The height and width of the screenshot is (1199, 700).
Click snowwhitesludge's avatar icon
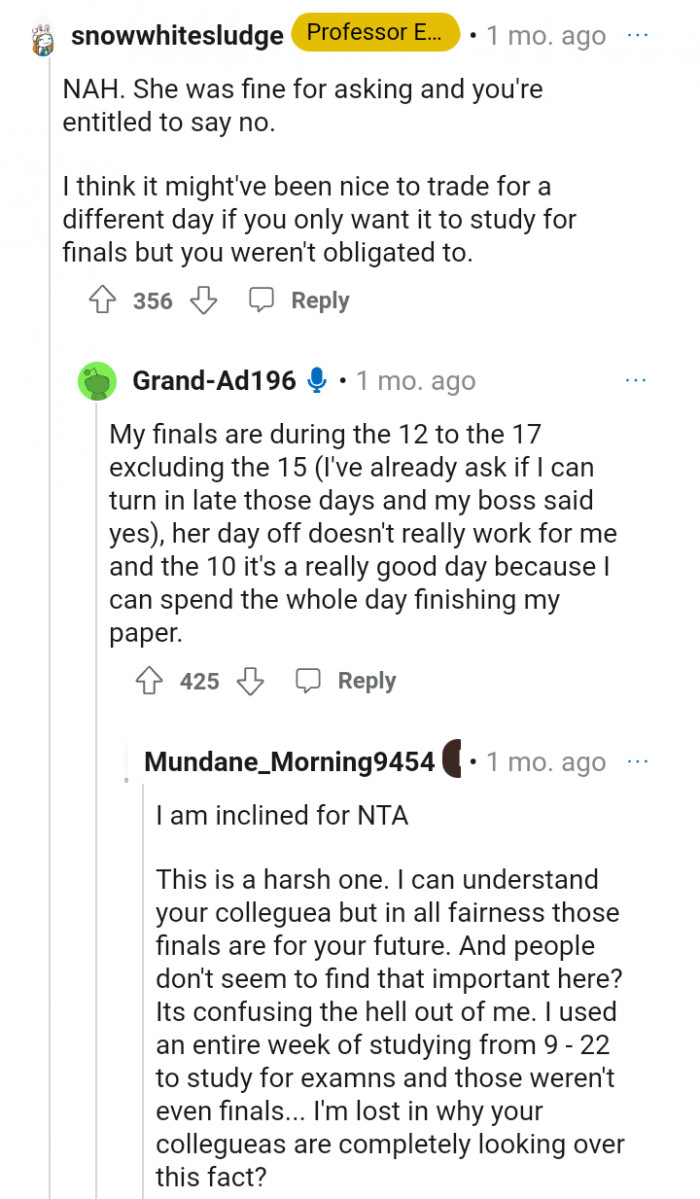[42, 38]
